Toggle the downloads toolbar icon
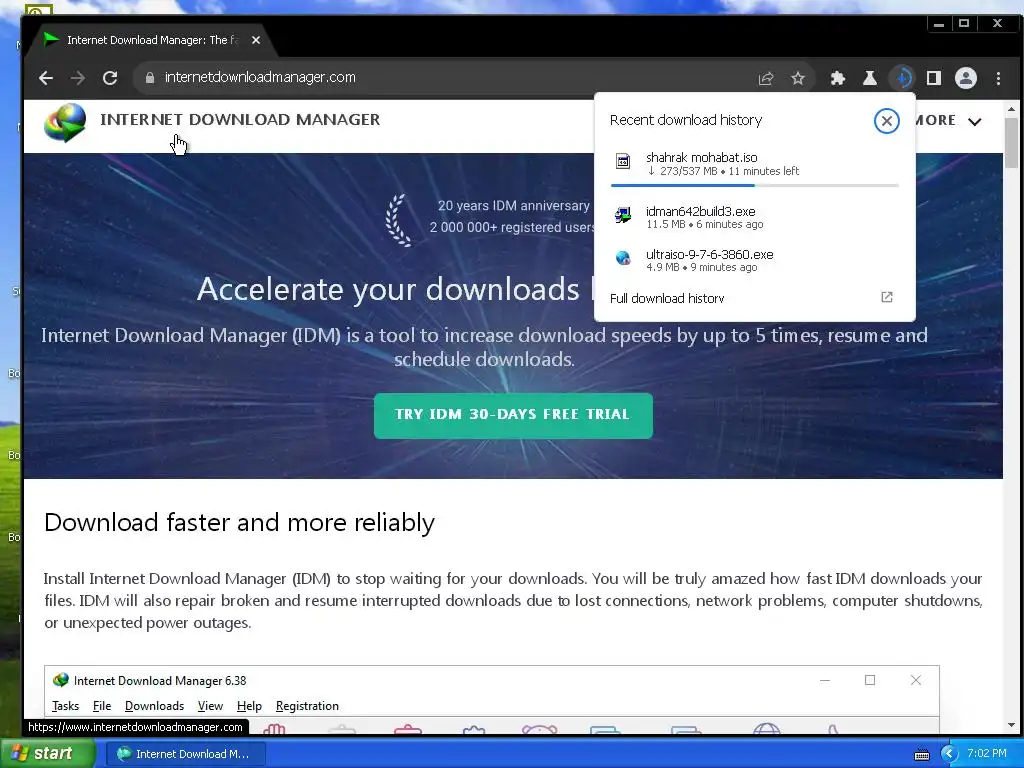The image size is (1024, 768). coord(903,78)
